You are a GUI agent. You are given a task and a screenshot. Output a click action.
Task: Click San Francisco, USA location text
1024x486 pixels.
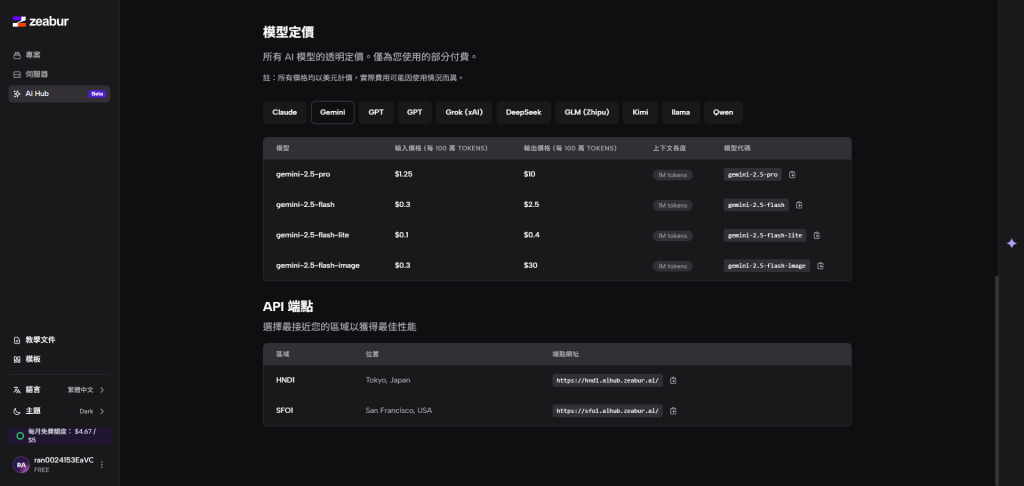point(398,410)
